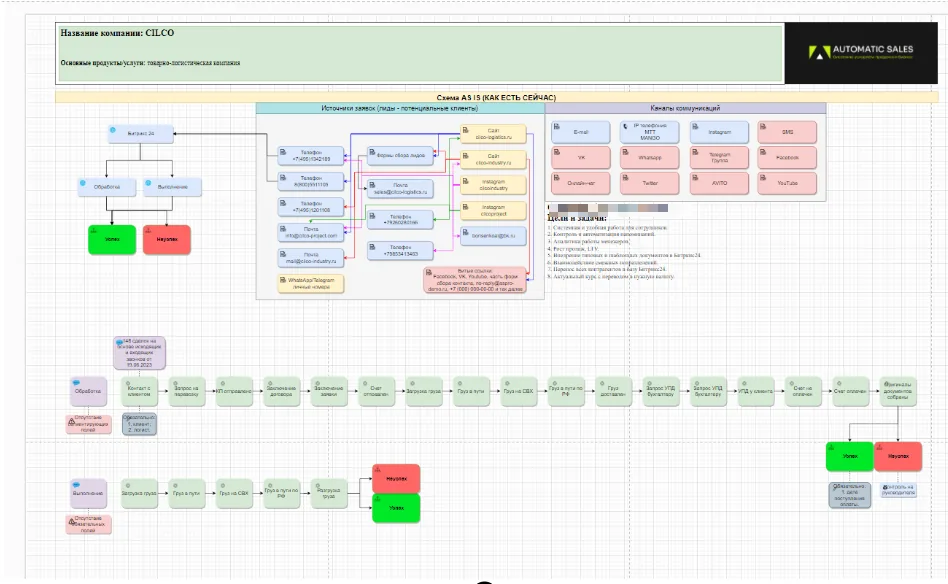Click the Instagram cilcoproject source node
948x584 pixels.
point(493,210)
